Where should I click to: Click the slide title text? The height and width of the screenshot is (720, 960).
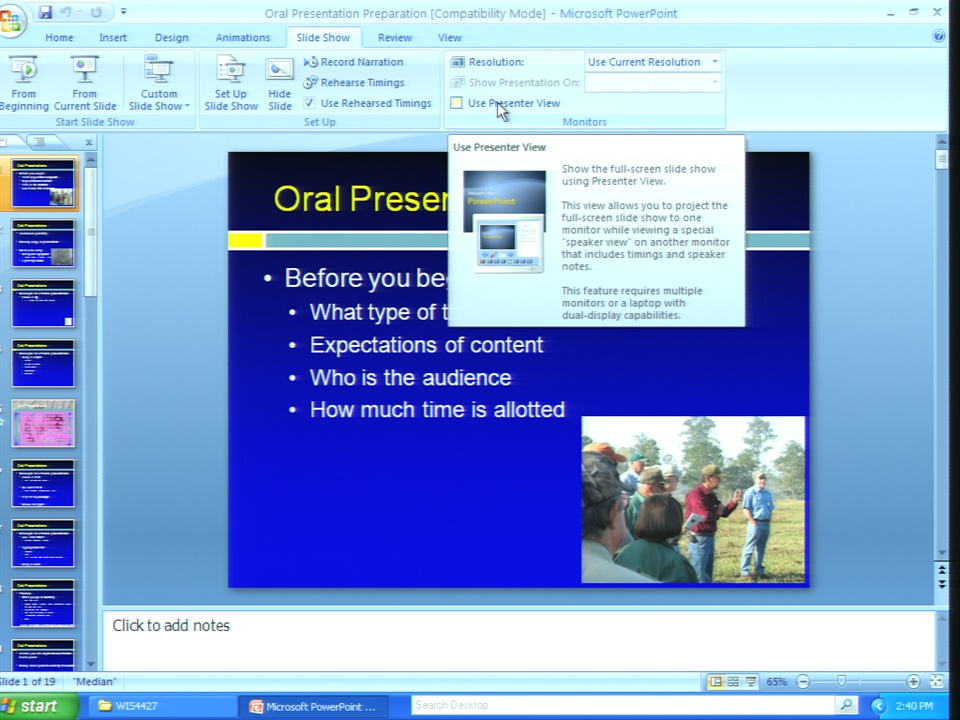[360, 198]
